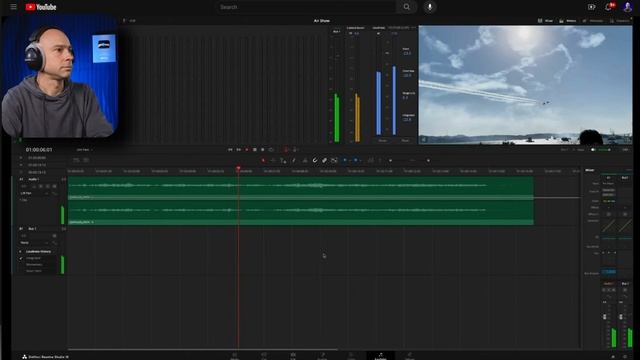
Task: Switch to the Fusion page tab
Action: point(322,356)
